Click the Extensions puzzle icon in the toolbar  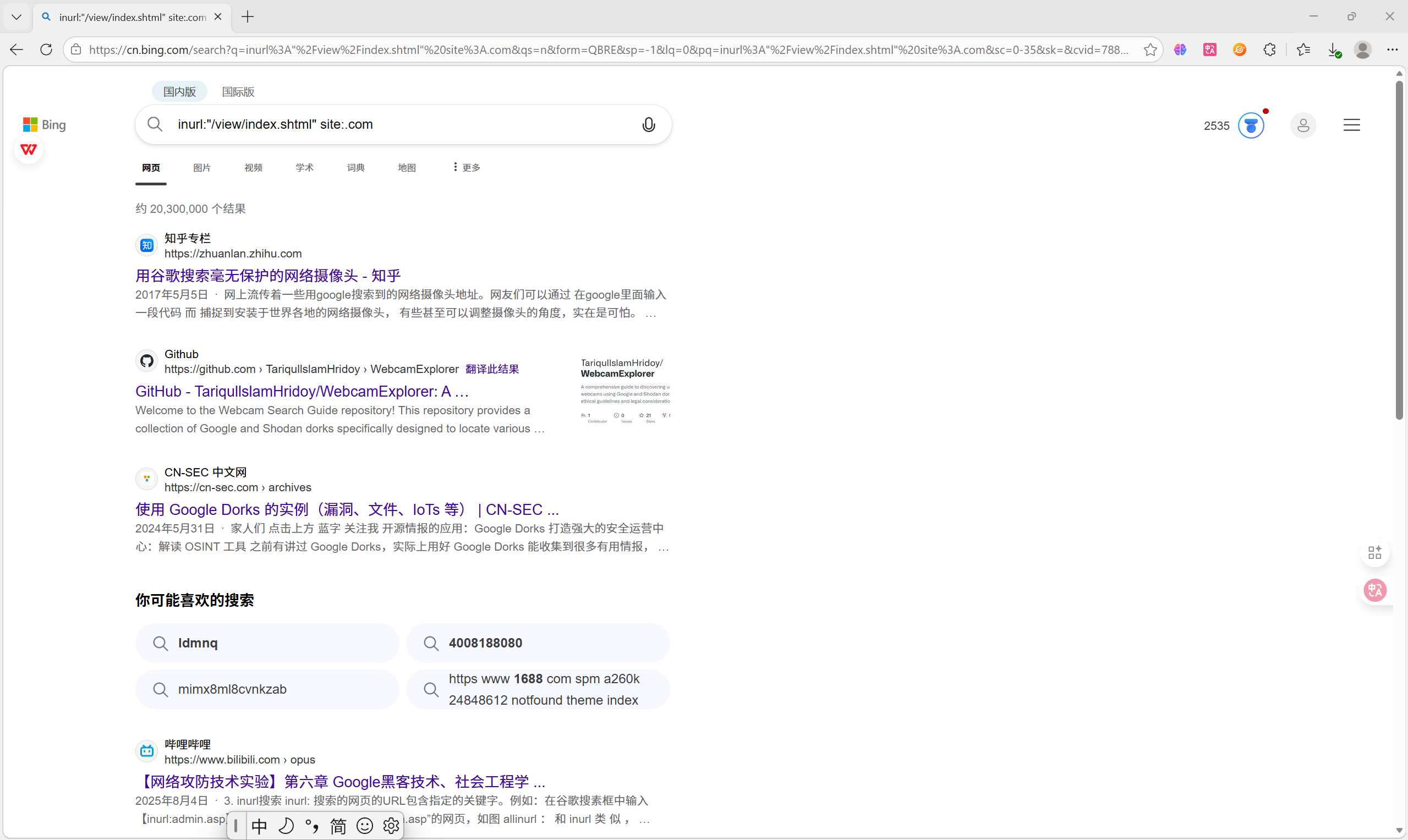click(x=1270, y=50)
